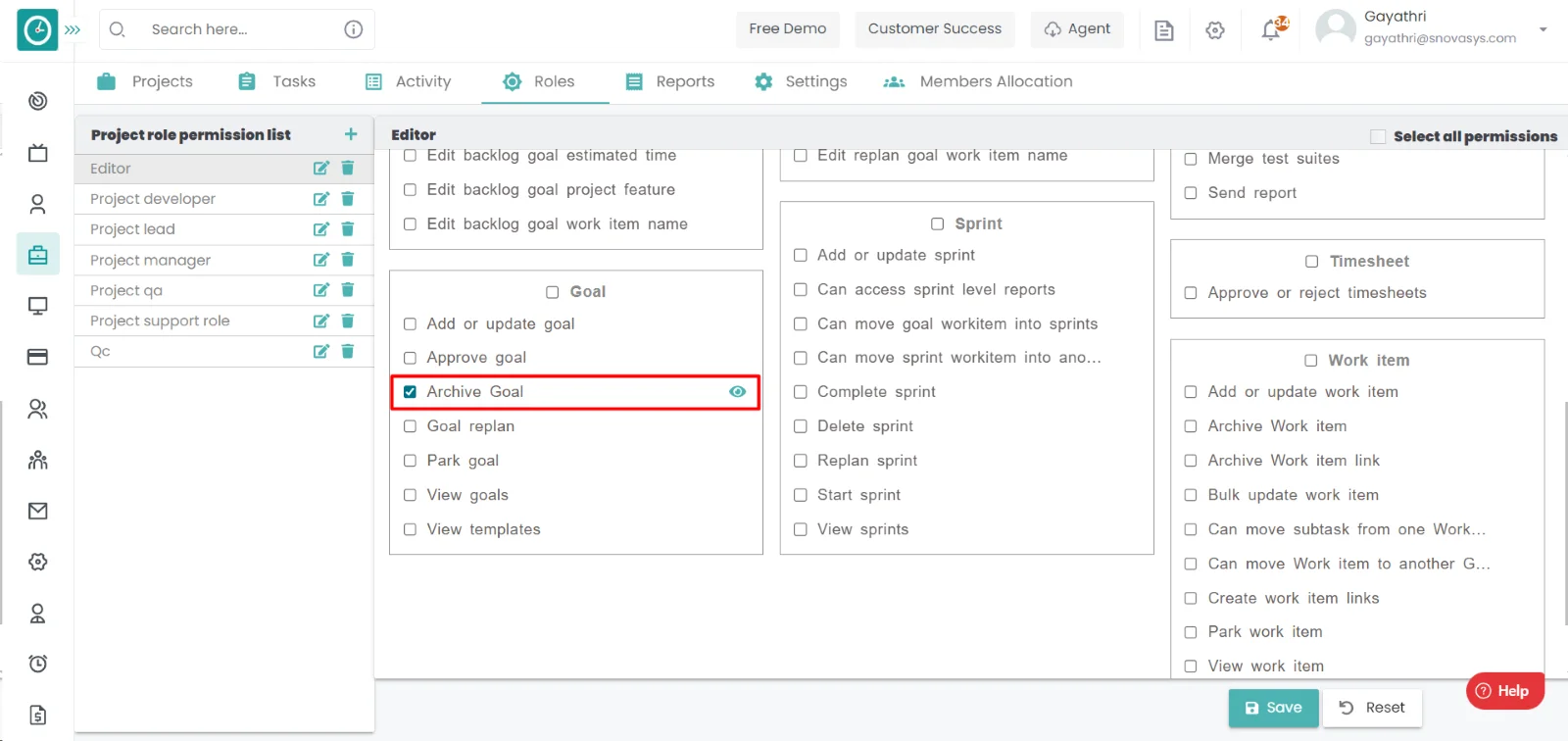1568x741 pixels.
Task: Toggle Select all permissions checkbox
Action: [1378, 136]
